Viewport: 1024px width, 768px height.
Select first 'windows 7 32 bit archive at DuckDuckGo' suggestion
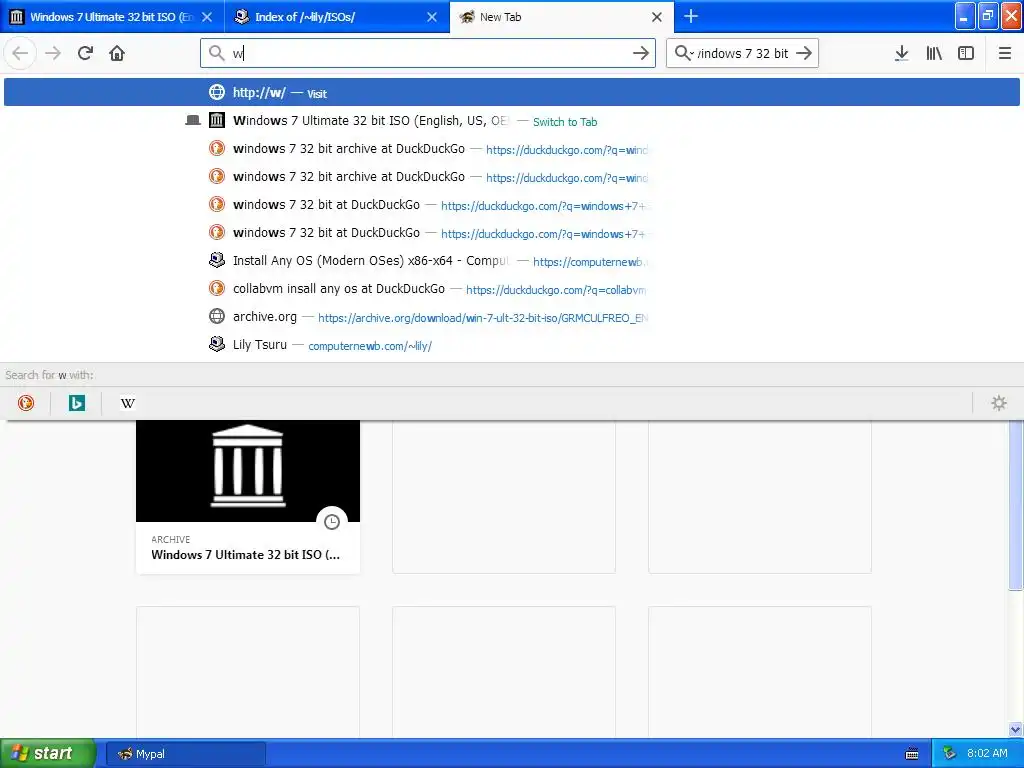click(x=511, y=148)
